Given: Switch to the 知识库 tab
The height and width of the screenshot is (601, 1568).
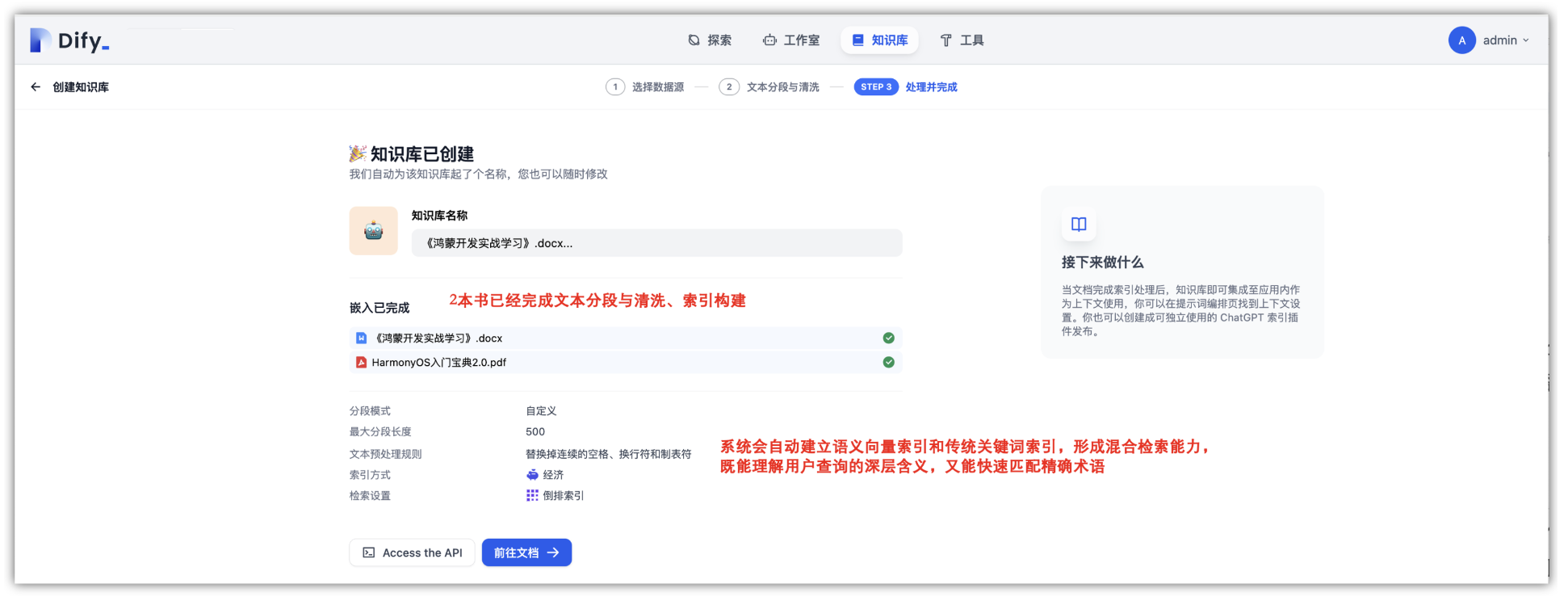Looking at the screenshot, I should pos(879,40).
